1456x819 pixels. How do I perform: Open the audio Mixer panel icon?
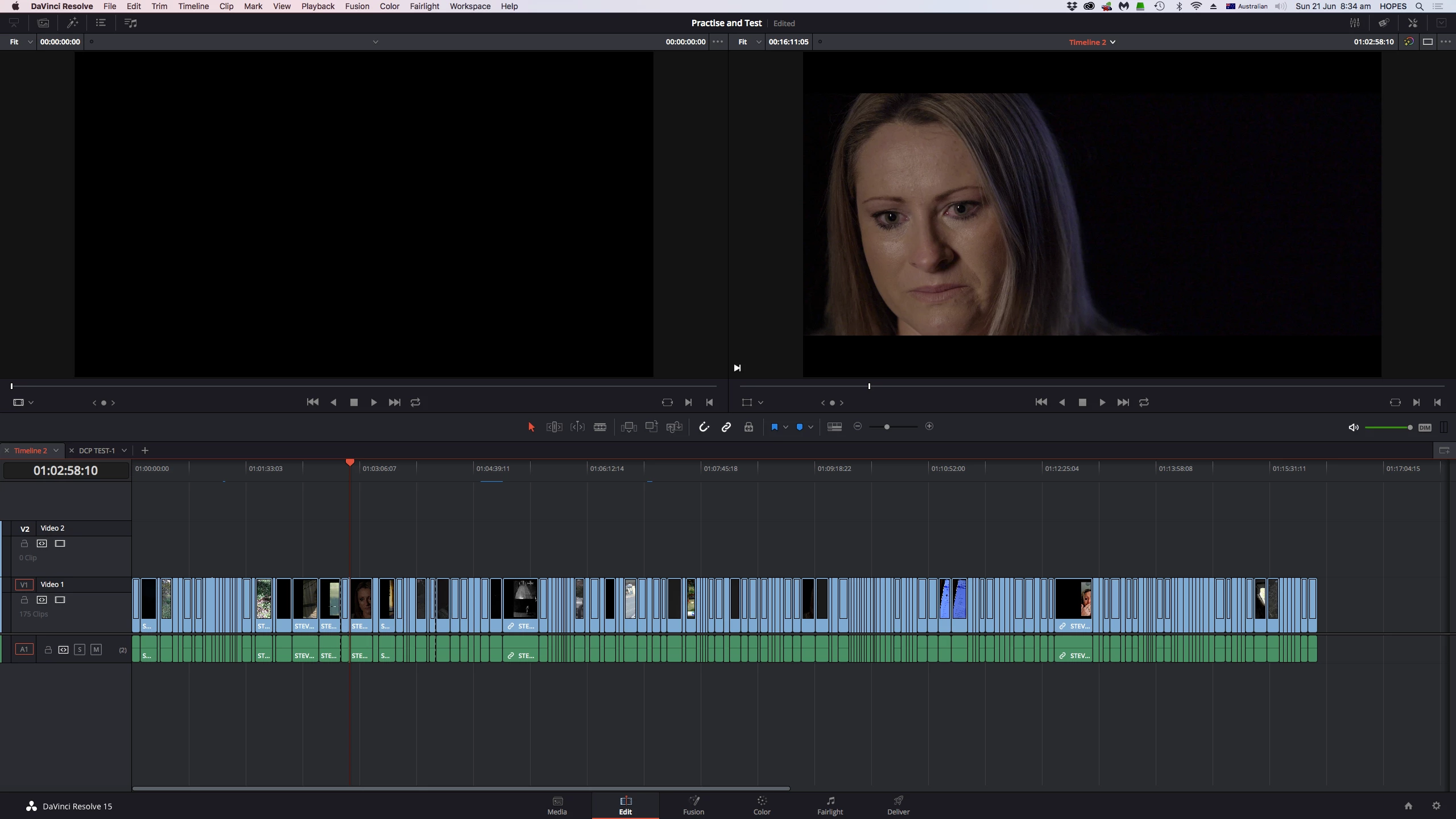[1355, 23]
